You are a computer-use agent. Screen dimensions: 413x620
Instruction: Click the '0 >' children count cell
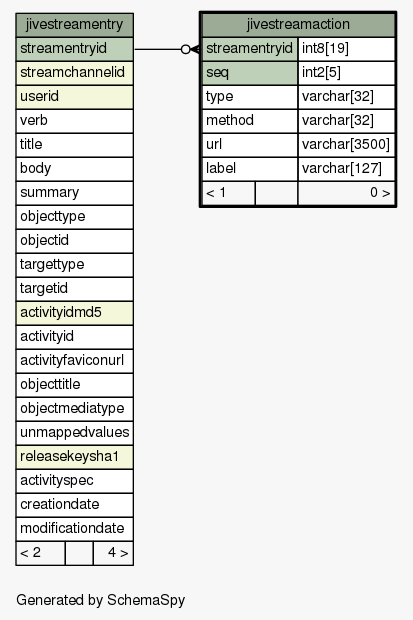point(347,193)
